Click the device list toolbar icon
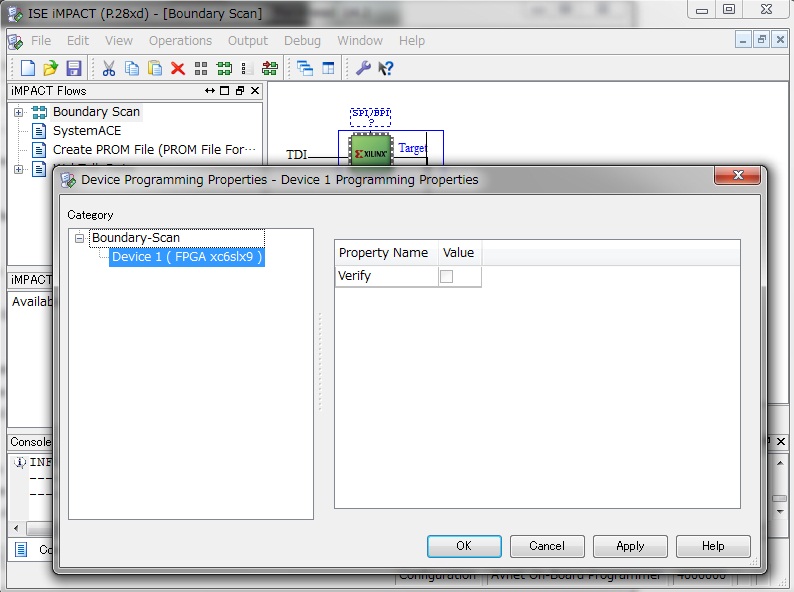This screenshot has width=794, height=592. click(x=247, y=68)
